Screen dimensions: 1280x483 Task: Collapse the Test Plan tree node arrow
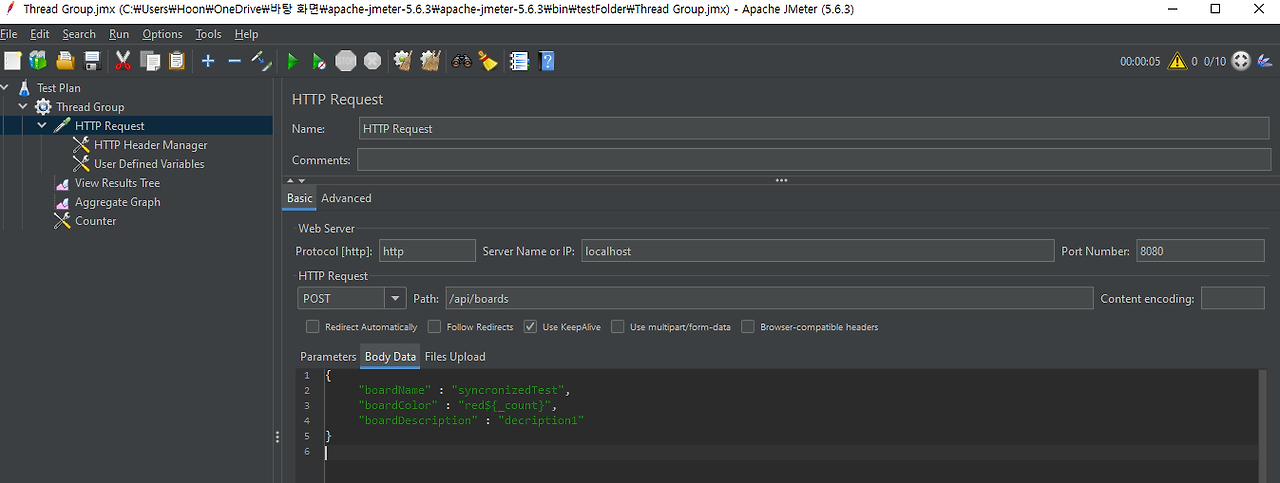pyautogui.click(x=5, y=88)
